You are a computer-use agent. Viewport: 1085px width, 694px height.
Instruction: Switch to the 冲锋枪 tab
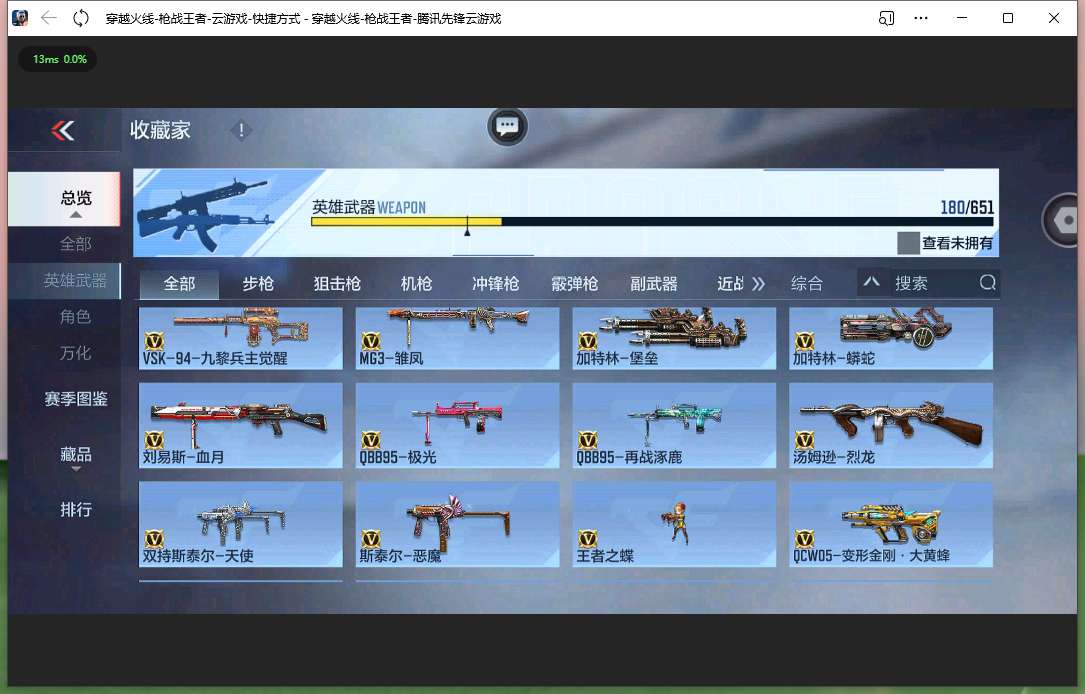[x=495, y=284]
